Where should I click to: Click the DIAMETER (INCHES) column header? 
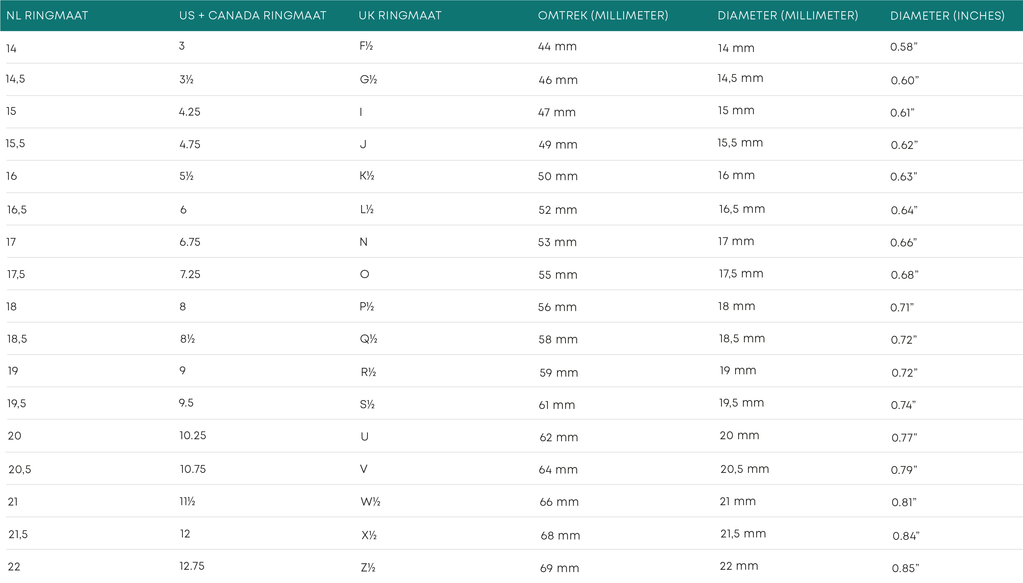click(948, 16)
